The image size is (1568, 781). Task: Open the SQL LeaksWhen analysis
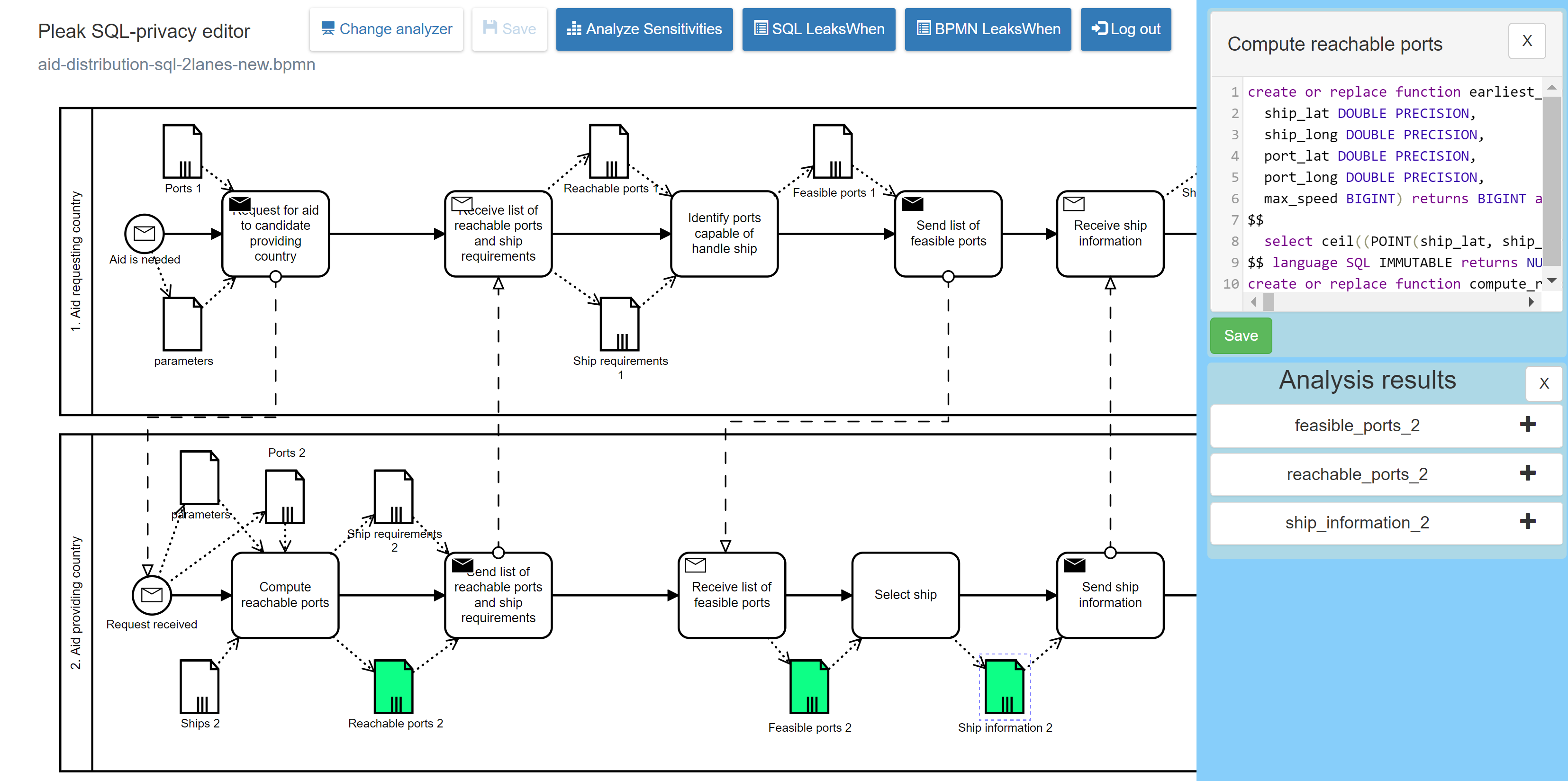click(x=818, y=29)
